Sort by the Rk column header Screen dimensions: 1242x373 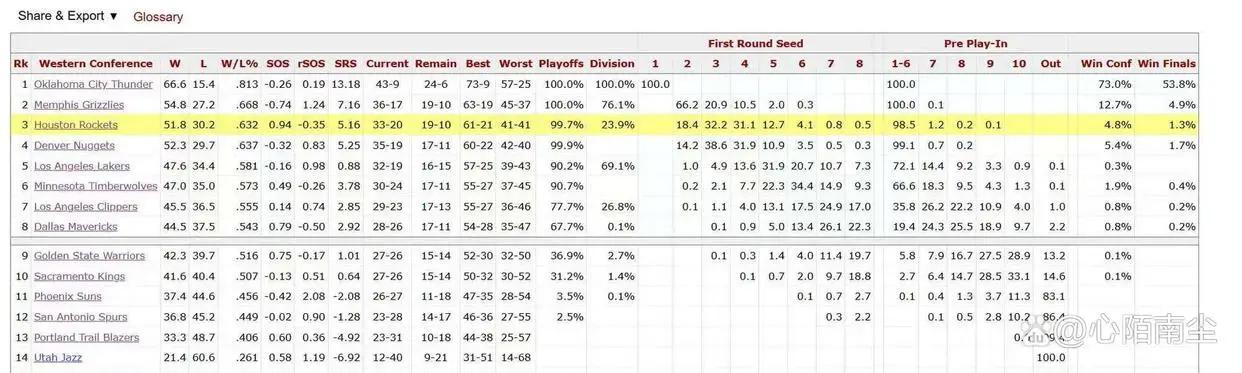click(x=21, y=64)
